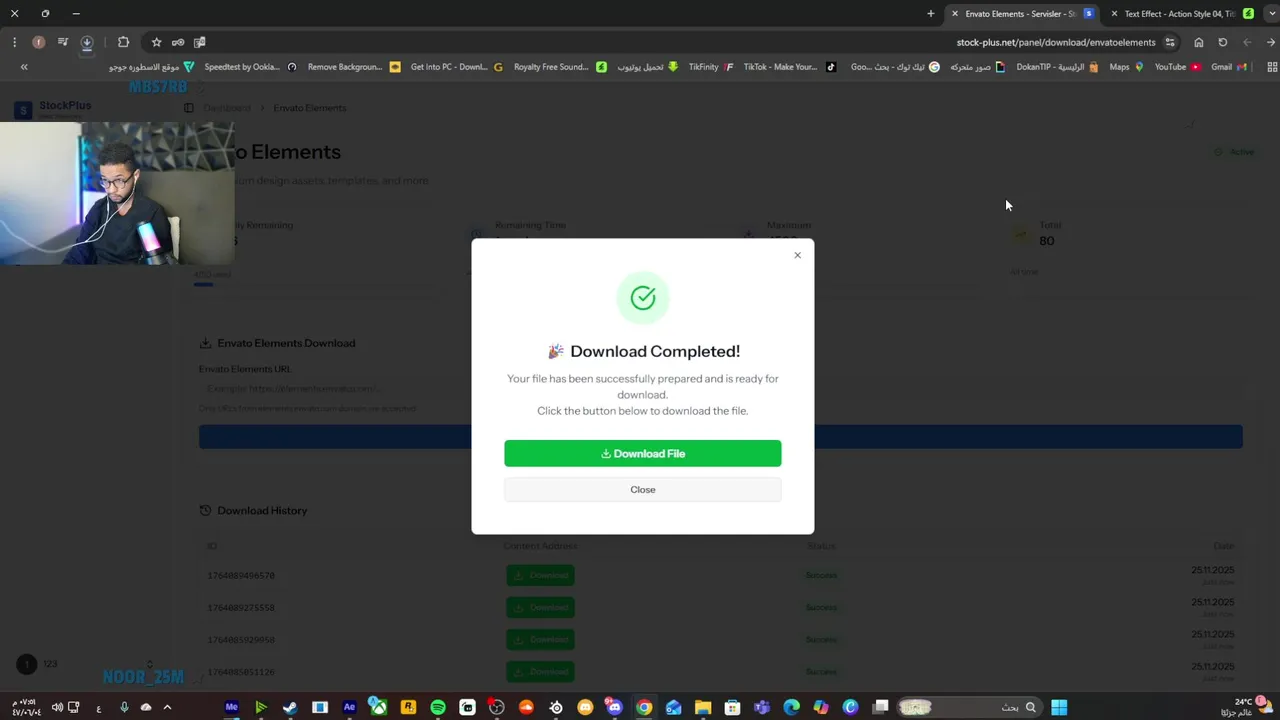The width and height of the screenshot is (1280, 720).
Task: Click the Chrome profile avatar icon
Action: point(38,42)
